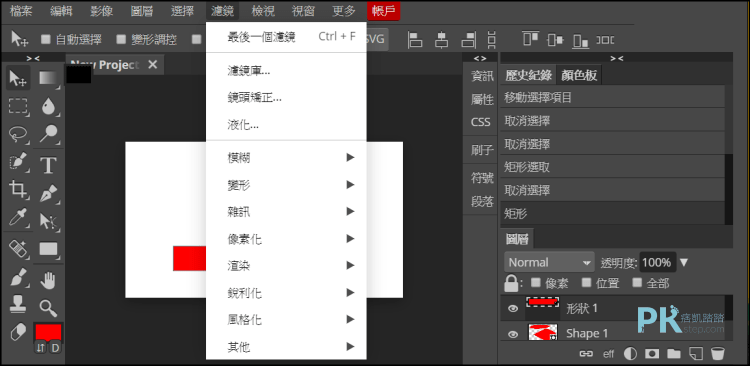
Task: Select the Clone Stamp tool
Action: (x=18, y=305)
